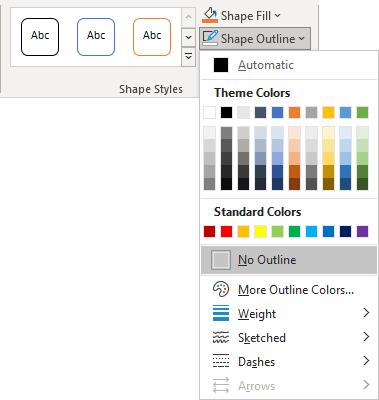379x400 pixels.
Task: Select the dark blue standard color
Action: (345, 231)
